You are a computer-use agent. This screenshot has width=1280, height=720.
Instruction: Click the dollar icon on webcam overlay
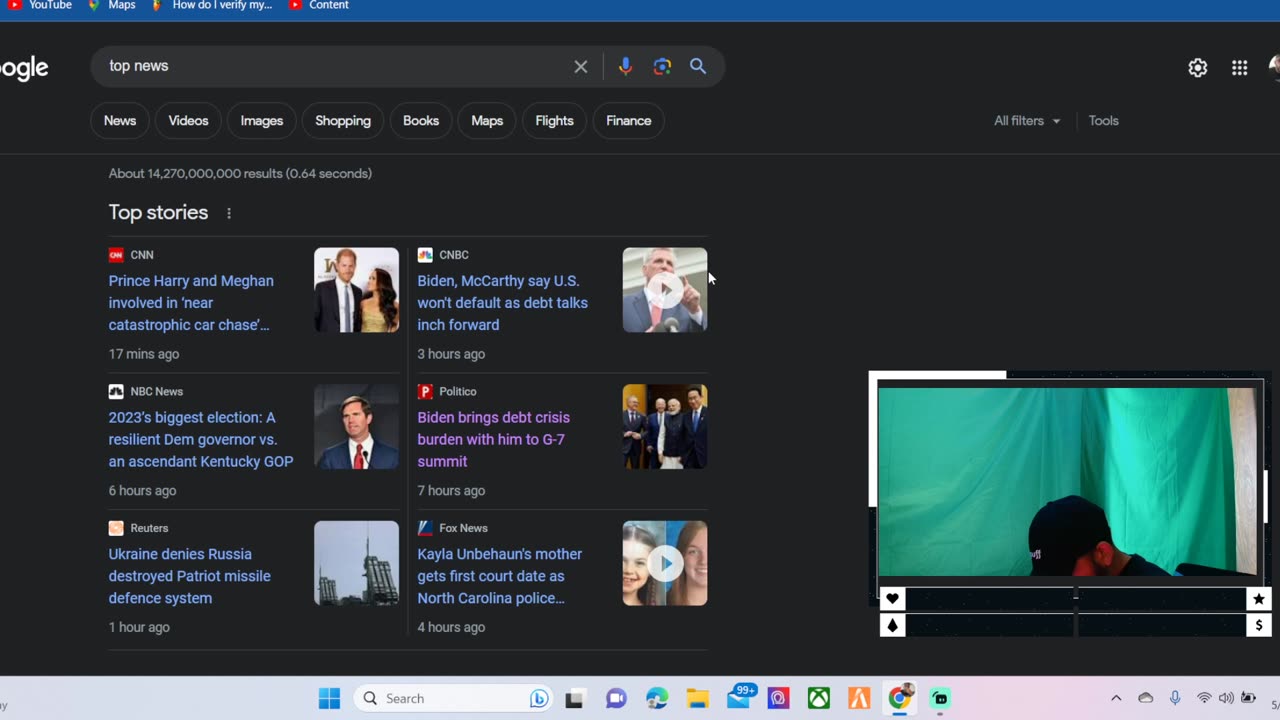pyautogui.click(x=1259, y=625)
